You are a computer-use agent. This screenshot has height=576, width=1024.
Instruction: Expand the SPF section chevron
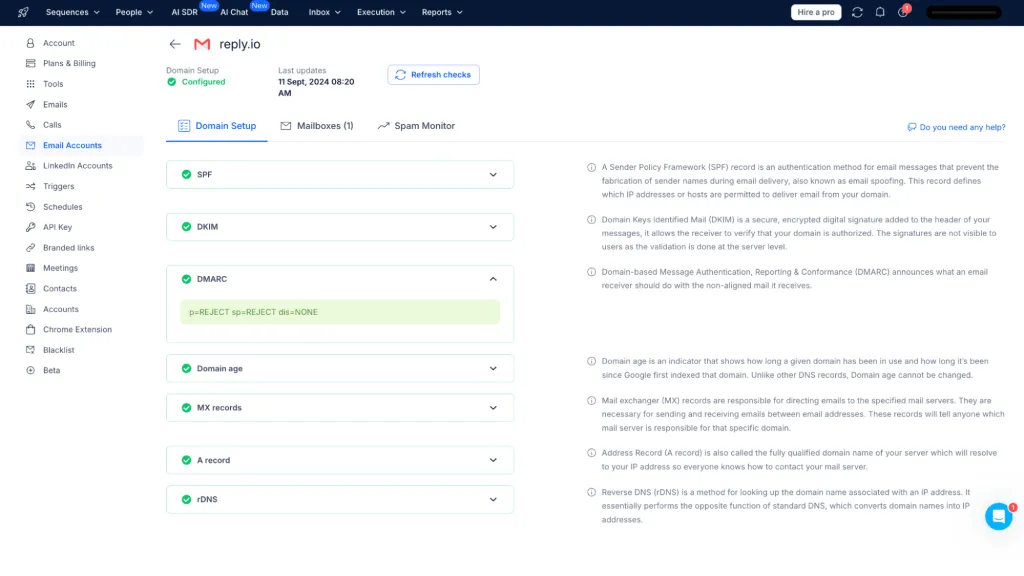point(493,174)
